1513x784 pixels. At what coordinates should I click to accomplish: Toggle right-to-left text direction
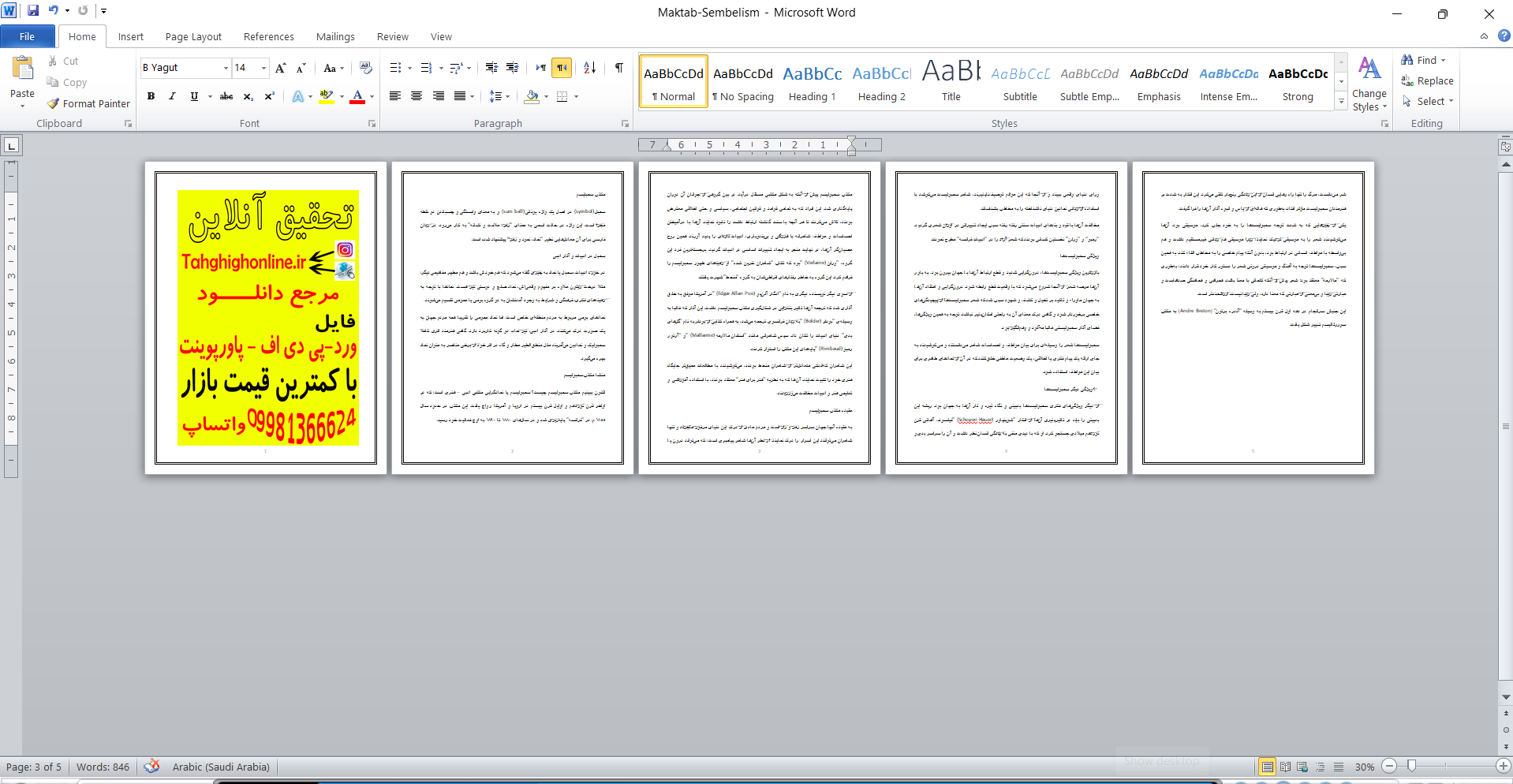tap(562, 68)
